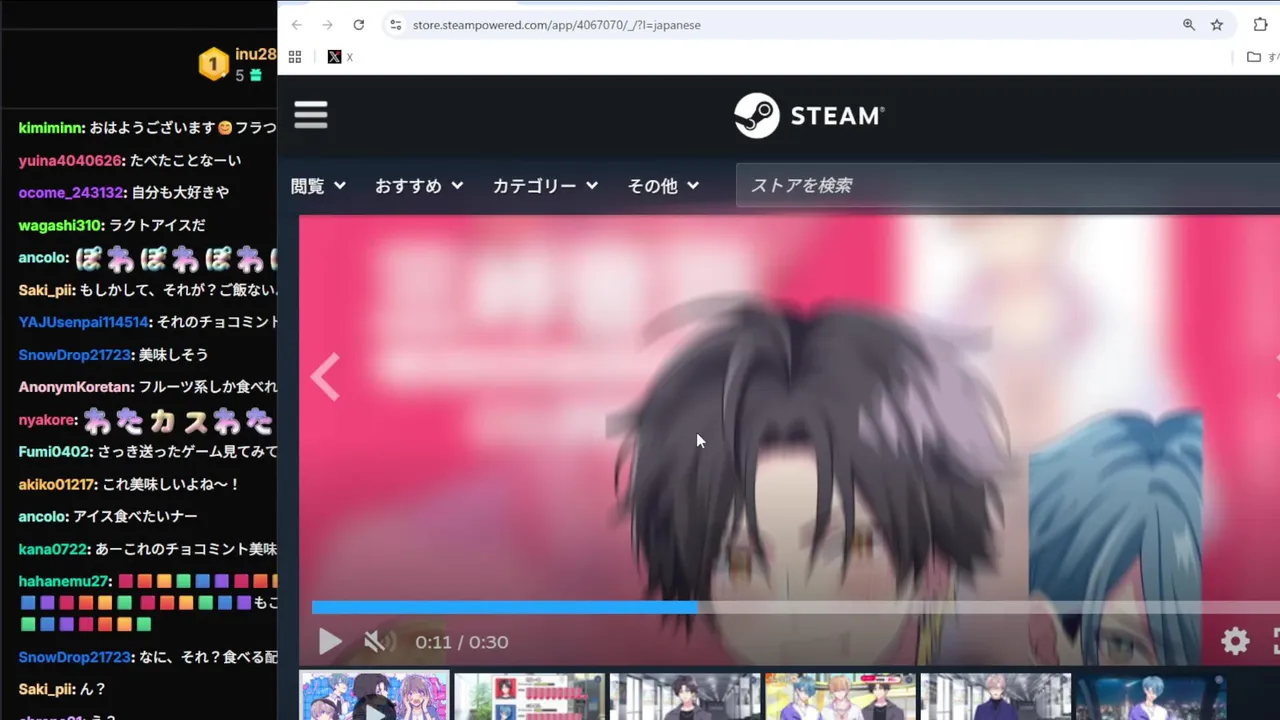Image resolution: width=1280 pixels, height=720 pixels.
Task: Select the second screenshot thumbnail
Action: [530, 697]
